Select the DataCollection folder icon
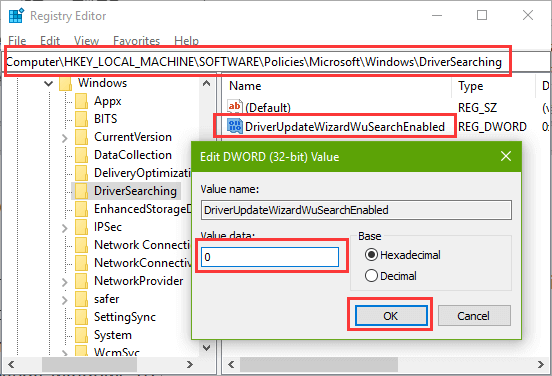The width and height of the screenshot is (552, 376). 81,155
